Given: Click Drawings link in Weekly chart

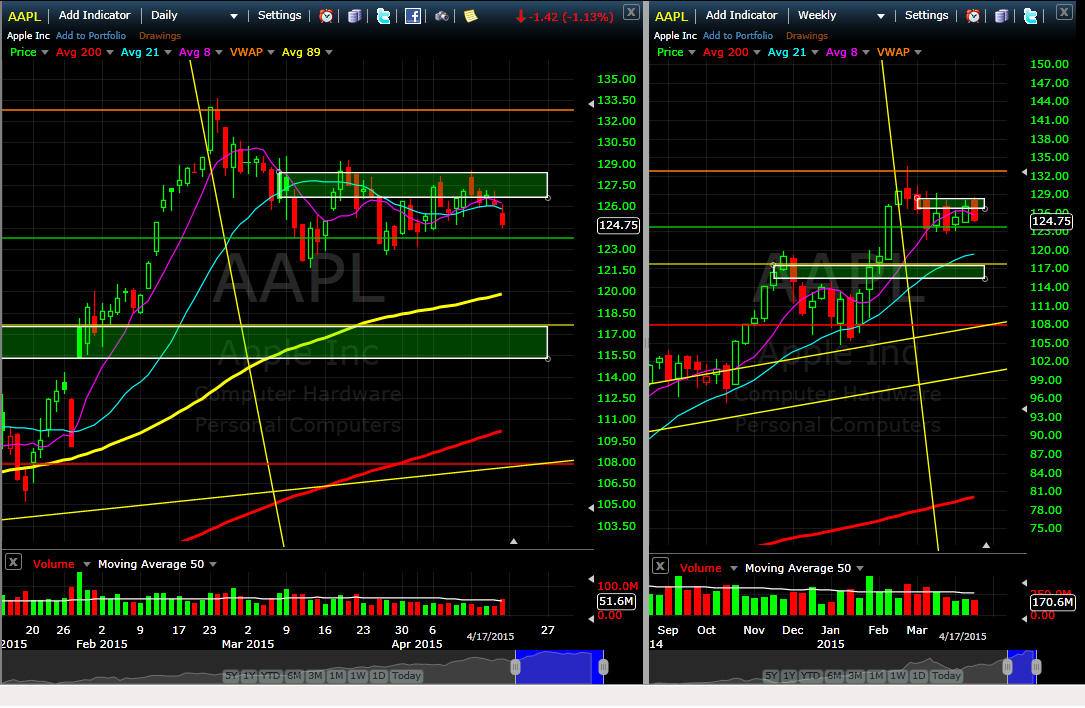Looking at the screenshot, I should point(807,35).
